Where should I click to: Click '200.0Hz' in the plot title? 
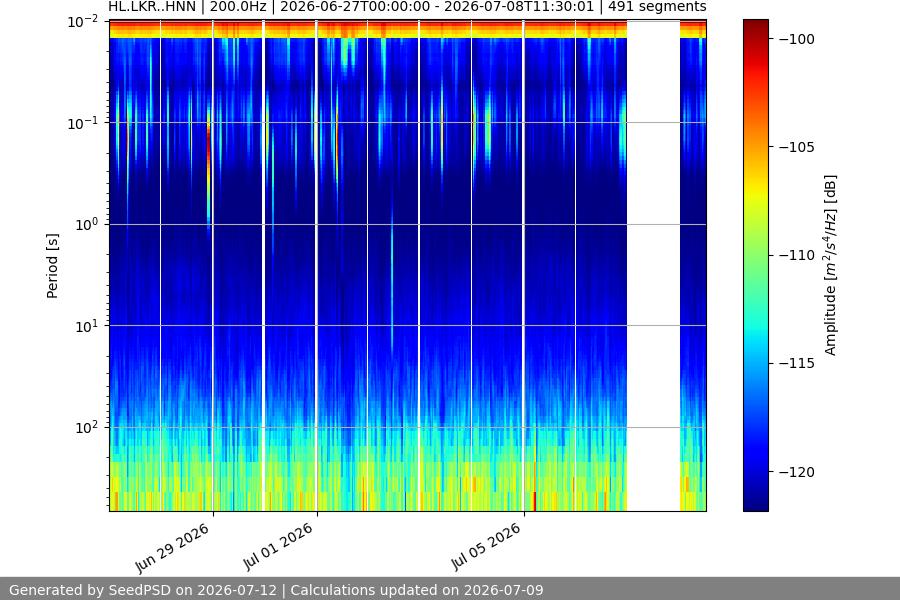(238, 7)
